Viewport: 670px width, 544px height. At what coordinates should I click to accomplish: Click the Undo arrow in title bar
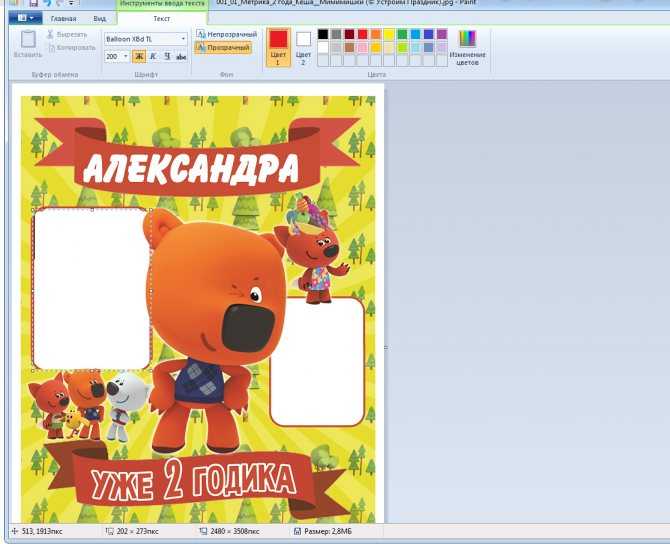[x=47, y=3]
